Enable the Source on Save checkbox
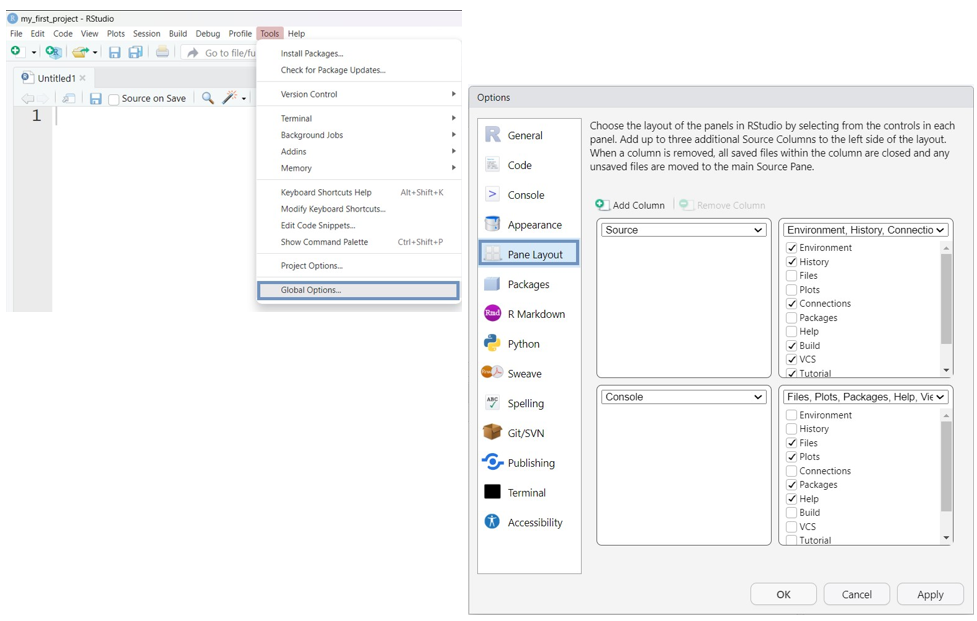The width and height of the screenshot is (977, 621). point(114,99)
